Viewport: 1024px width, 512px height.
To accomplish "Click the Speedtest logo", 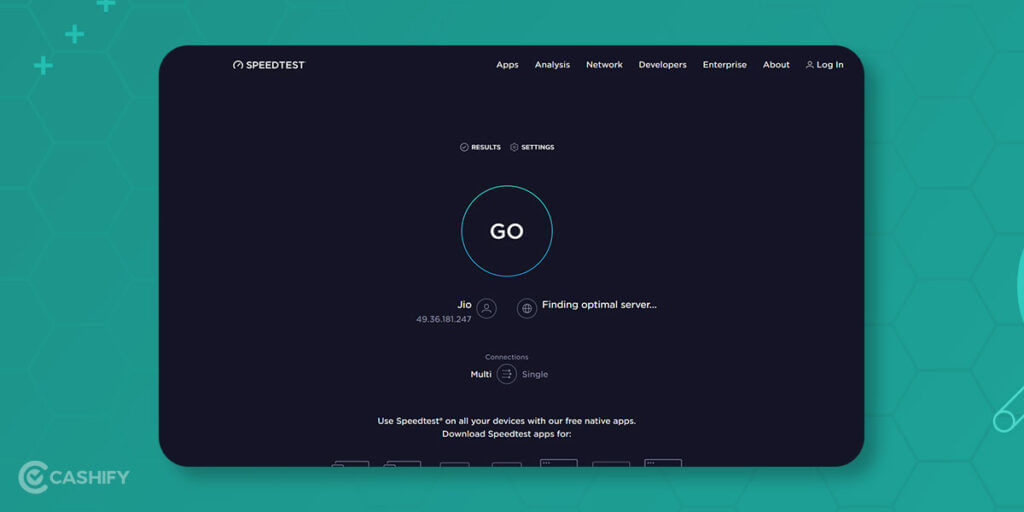I will click(268, 65).
